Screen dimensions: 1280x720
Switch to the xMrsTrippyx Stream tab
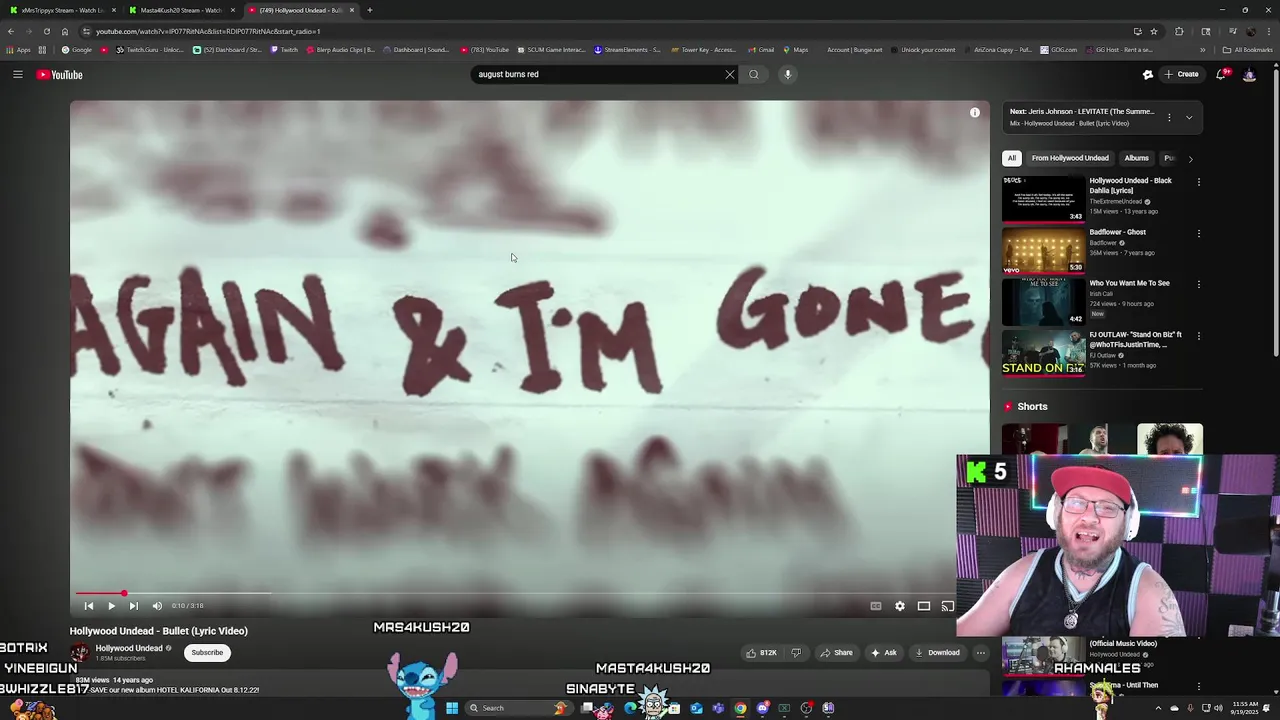tap(62, 10)
